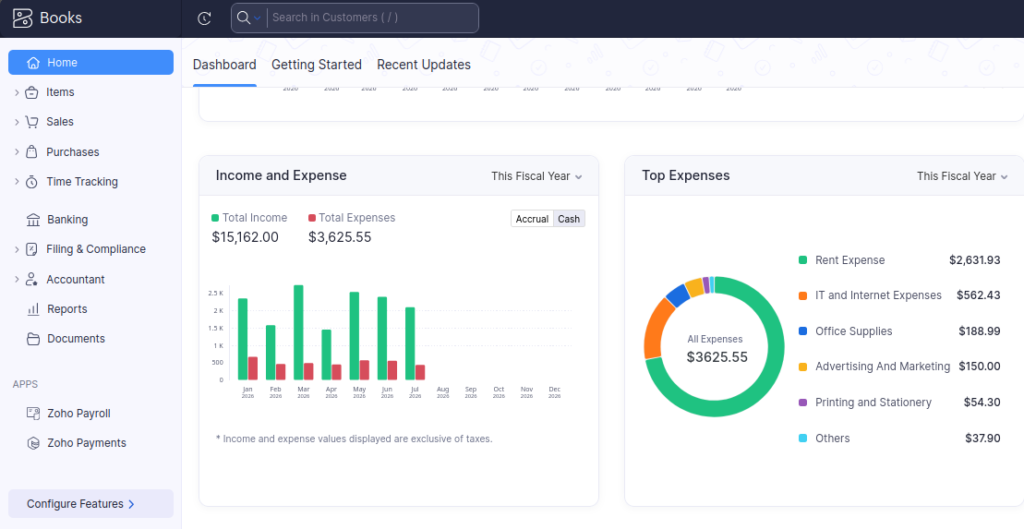Viewport: 1024px width, 529px height.
Task: Click the Configure Features button
Action: coord(91,504)
